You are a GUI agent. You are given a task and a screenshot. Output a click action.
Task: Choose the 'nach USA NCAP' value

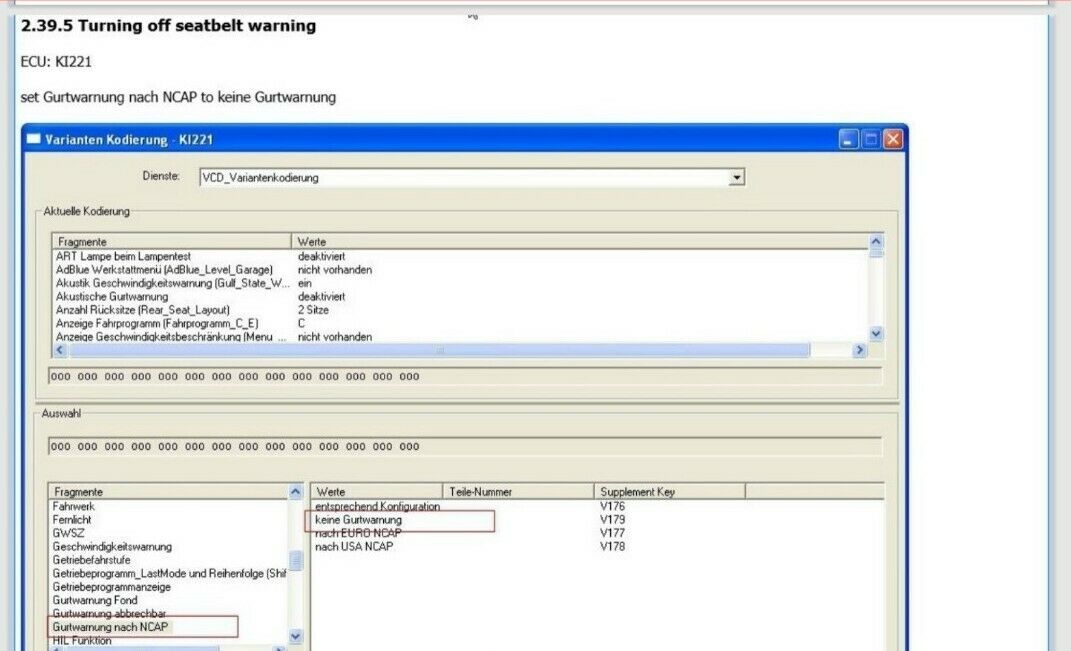[x=354, y=547]
